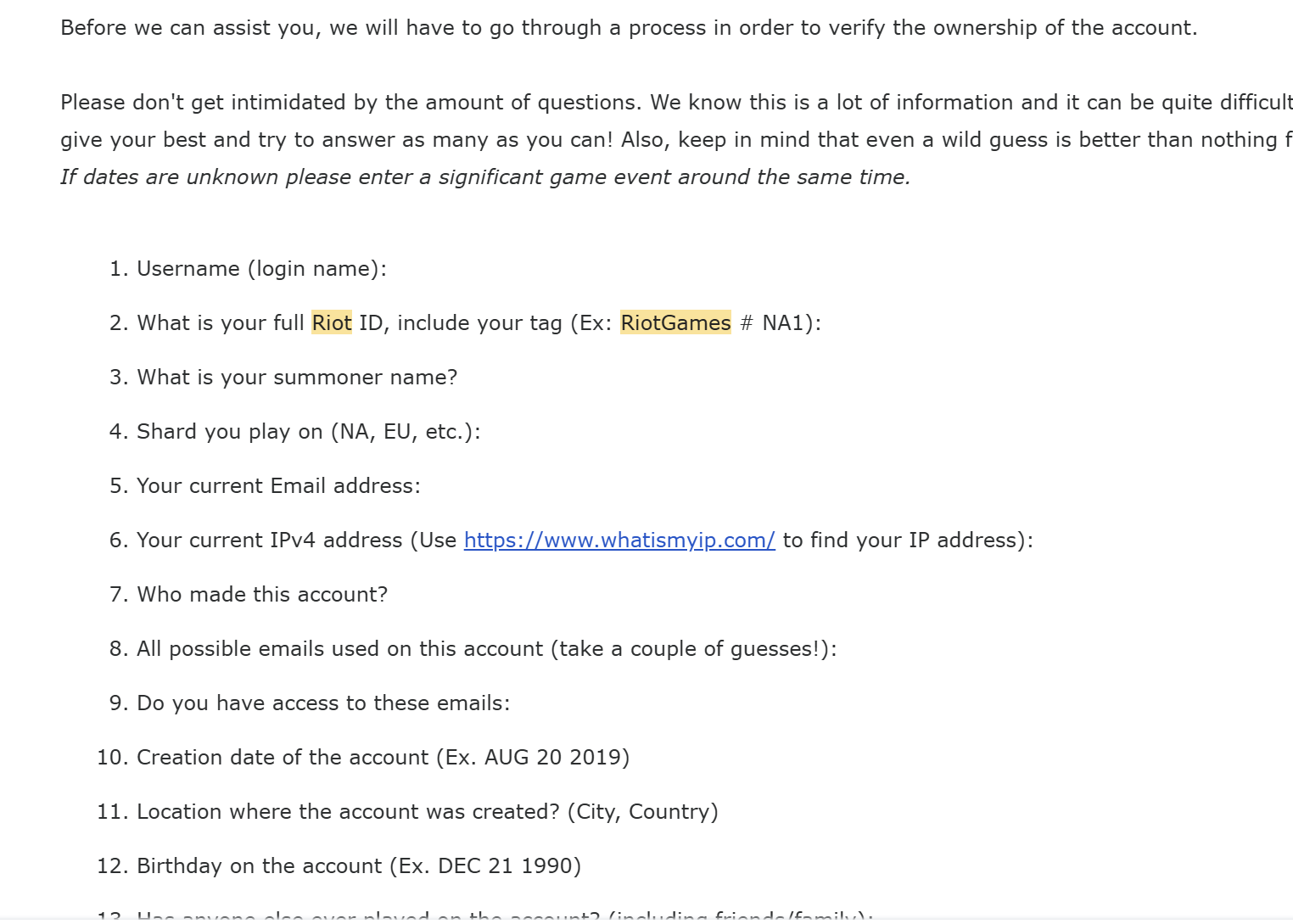The width and height of the screenshot is (1293, 924).
Task: Open the whatismyip.com link
Action: click(x=619, y=540)
